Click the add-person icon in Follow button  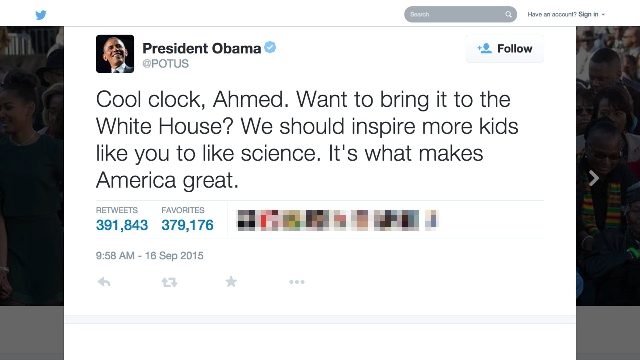coord(484,48)
